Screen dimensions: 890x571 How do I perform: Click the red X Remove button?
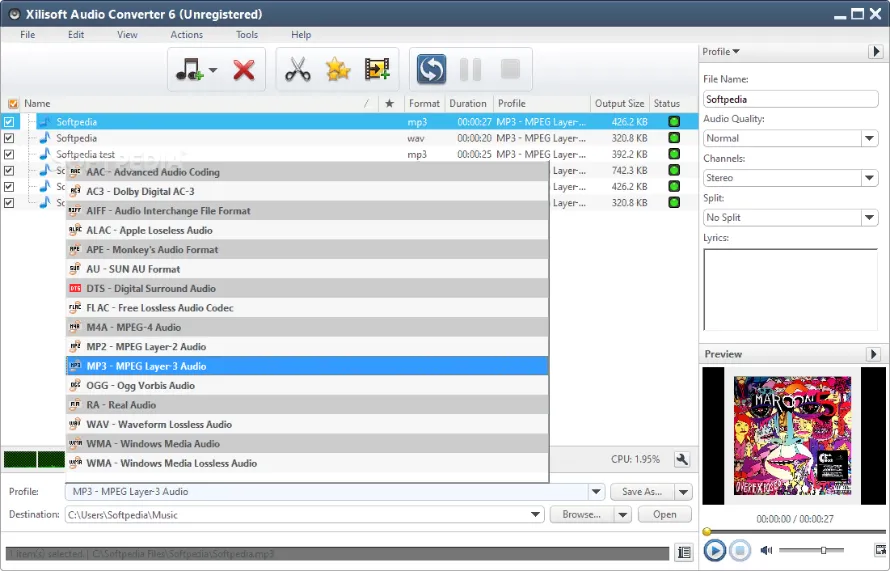243,70
